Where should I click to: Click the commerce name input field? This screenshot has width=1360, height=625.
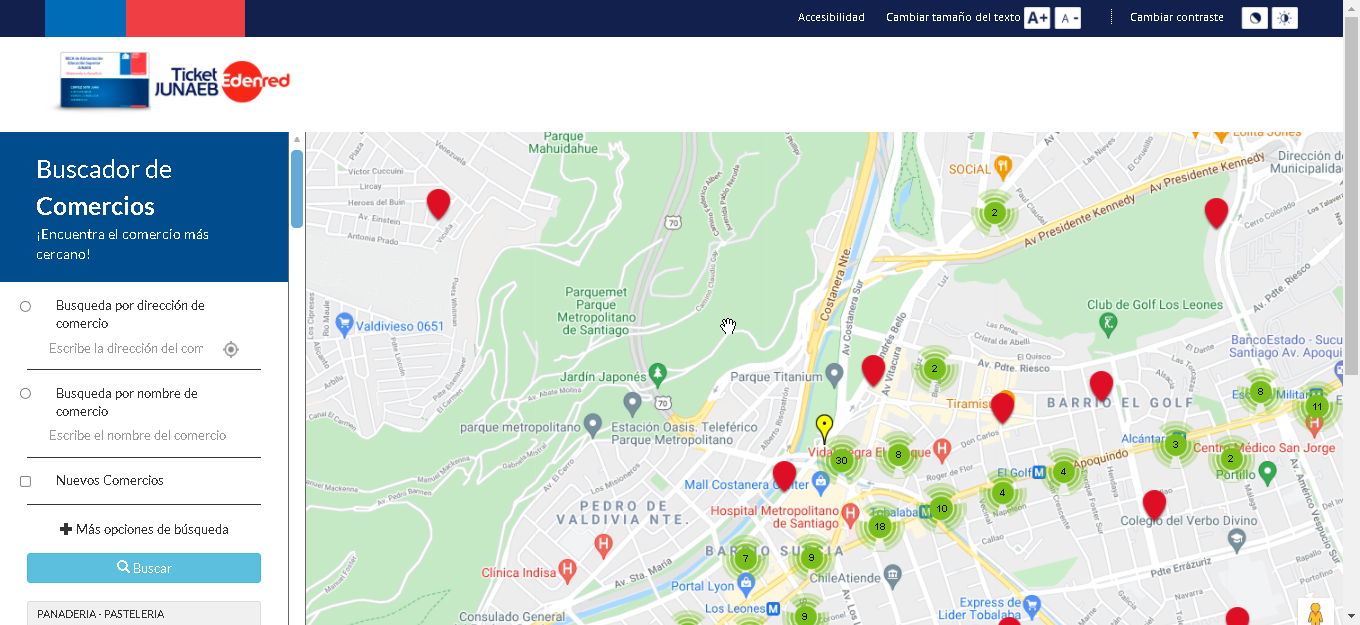point(138,436)
